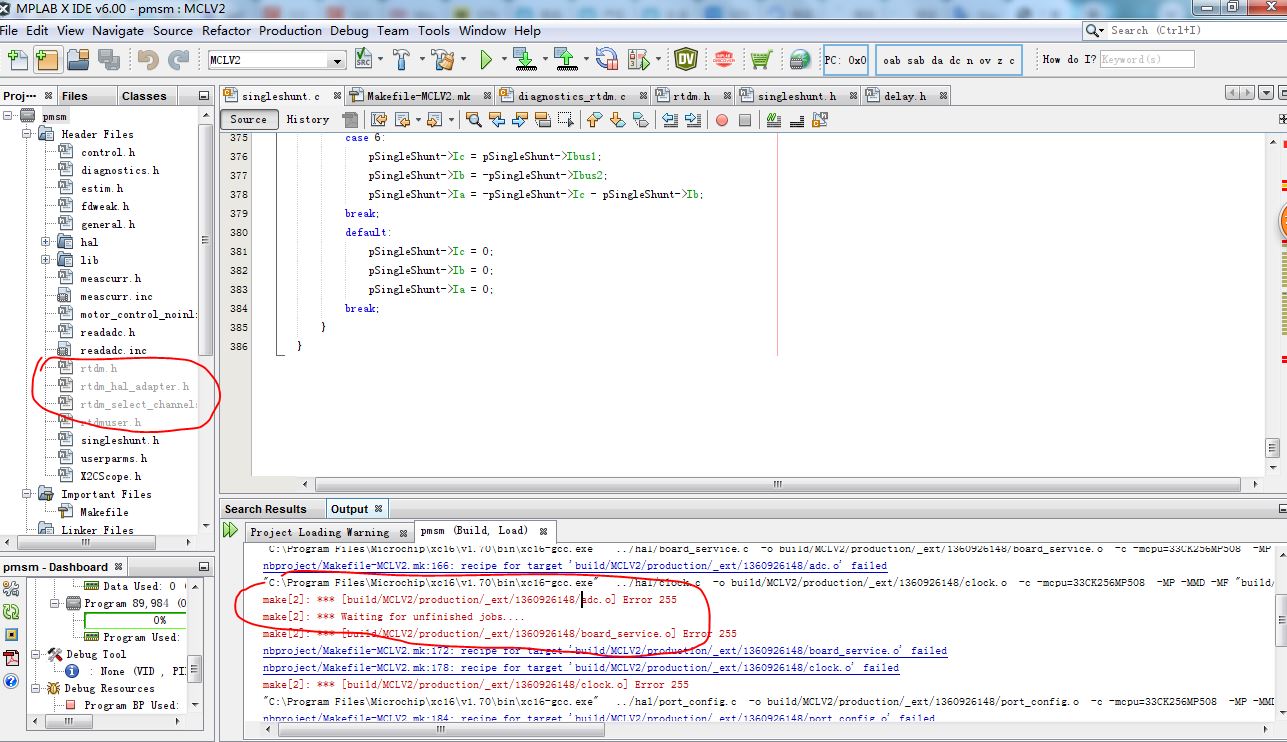Select X2CScope.h in the project tree
Image resolution: width=1287 pixels, height=742 pixels.
(111, 476)
